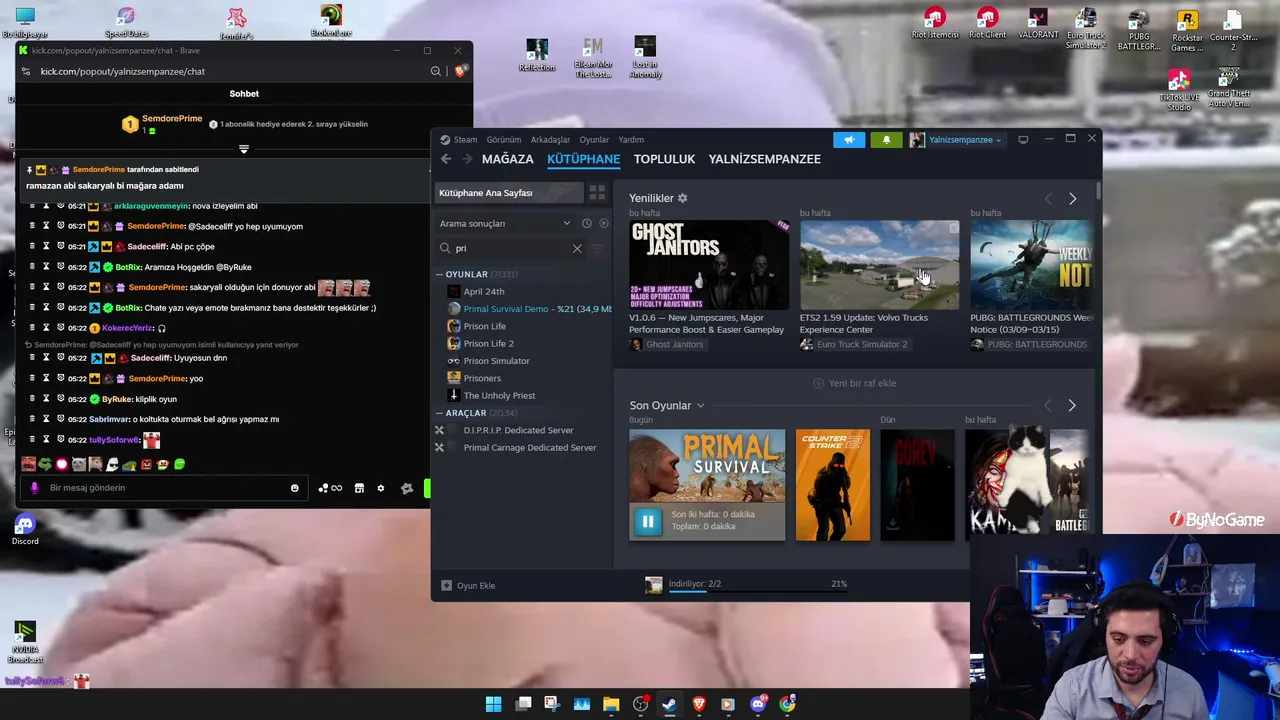Screen dimensions: 1280x720
Task: Open Yenilikler settings gear
Action: click(x=683, y=198)
